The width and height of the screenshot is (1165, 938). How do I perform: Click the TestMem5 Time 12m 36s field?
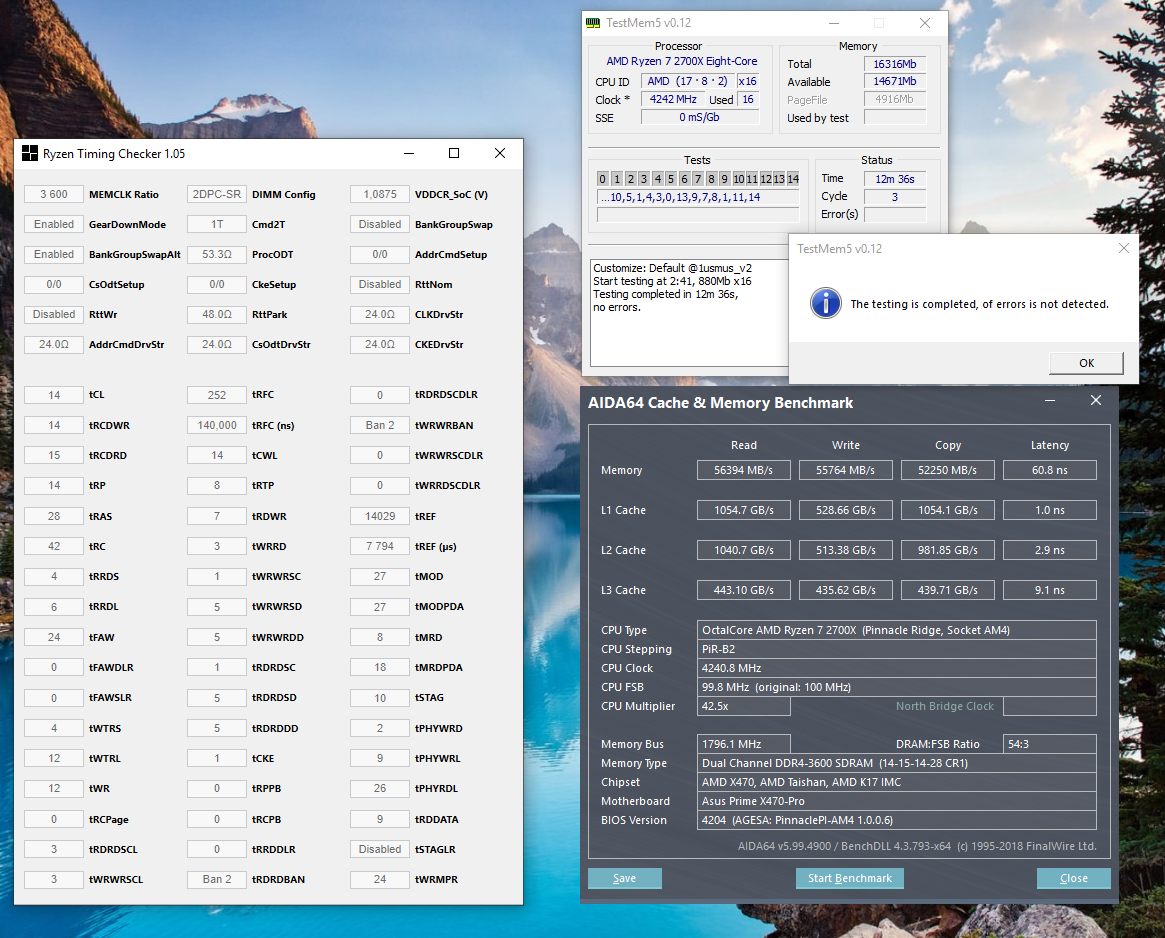pos(895,179)
